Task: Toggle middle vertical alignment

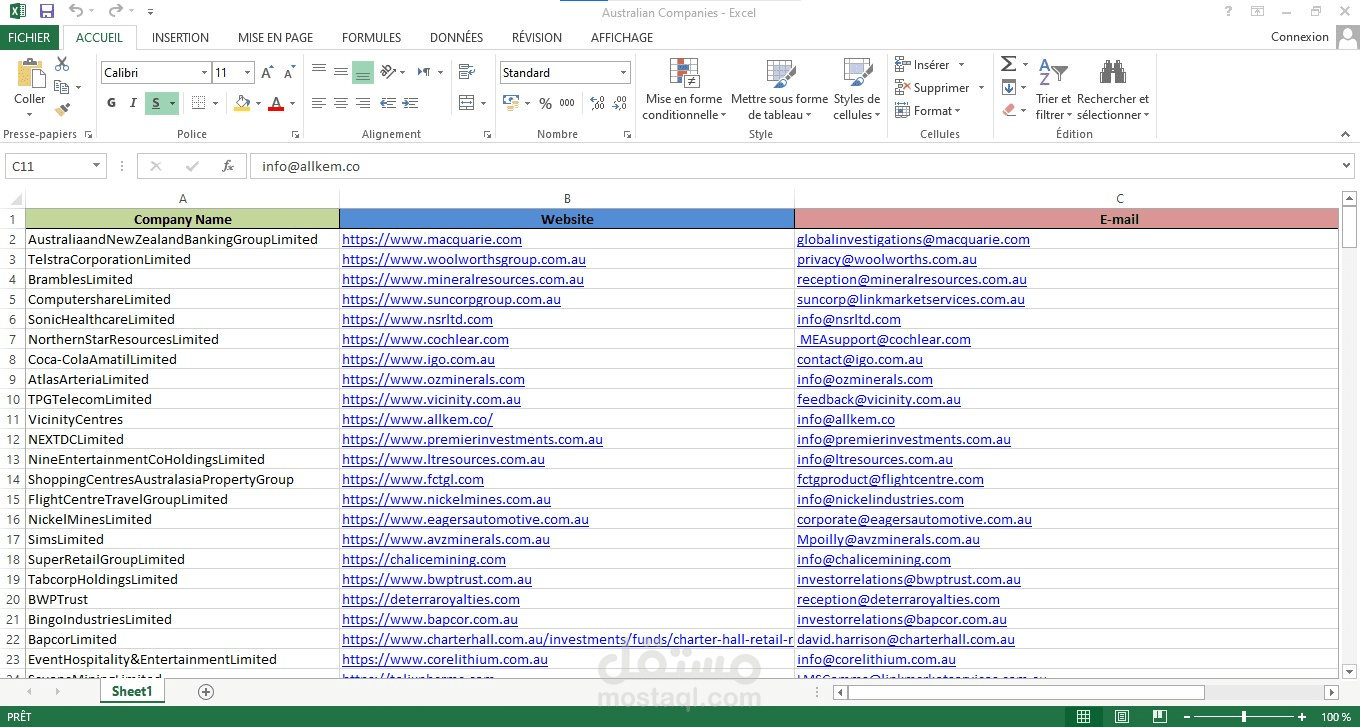Action: pos(341,72)
